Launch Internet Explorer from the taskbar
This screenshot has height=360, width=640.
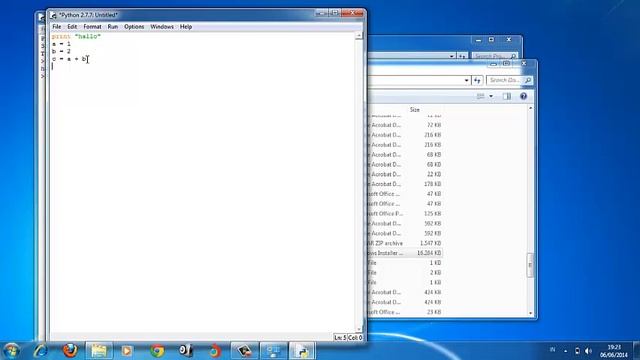click(40, 351)
